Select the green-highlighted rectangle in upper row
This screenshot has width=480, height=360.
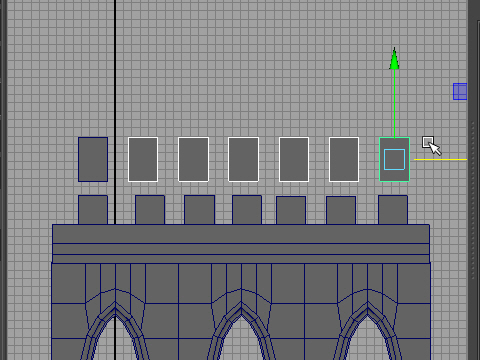tap(394, 159)
